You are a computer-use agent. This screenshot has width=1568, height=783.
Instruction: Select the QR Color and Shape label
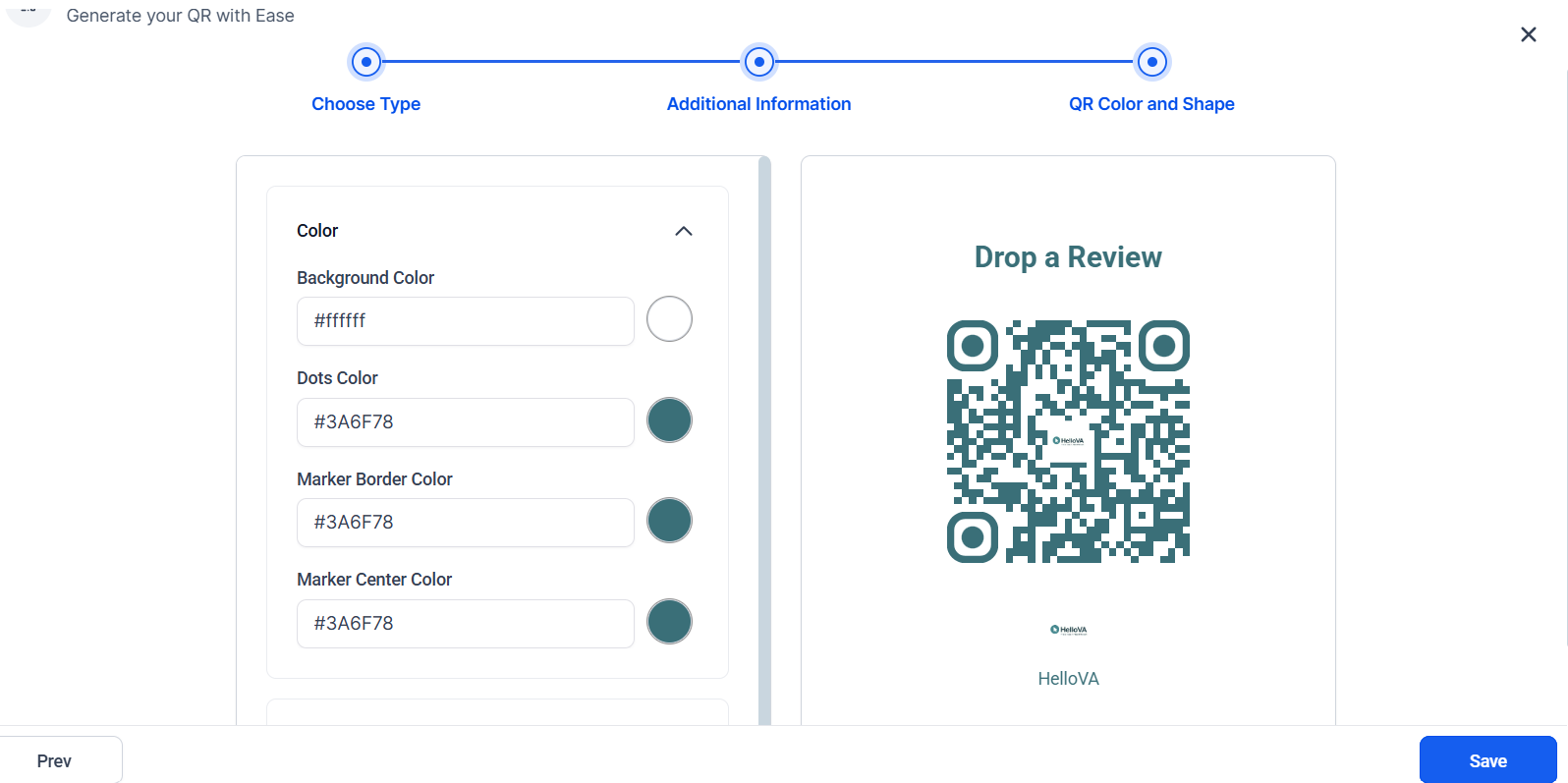[x=1151, y=104]
